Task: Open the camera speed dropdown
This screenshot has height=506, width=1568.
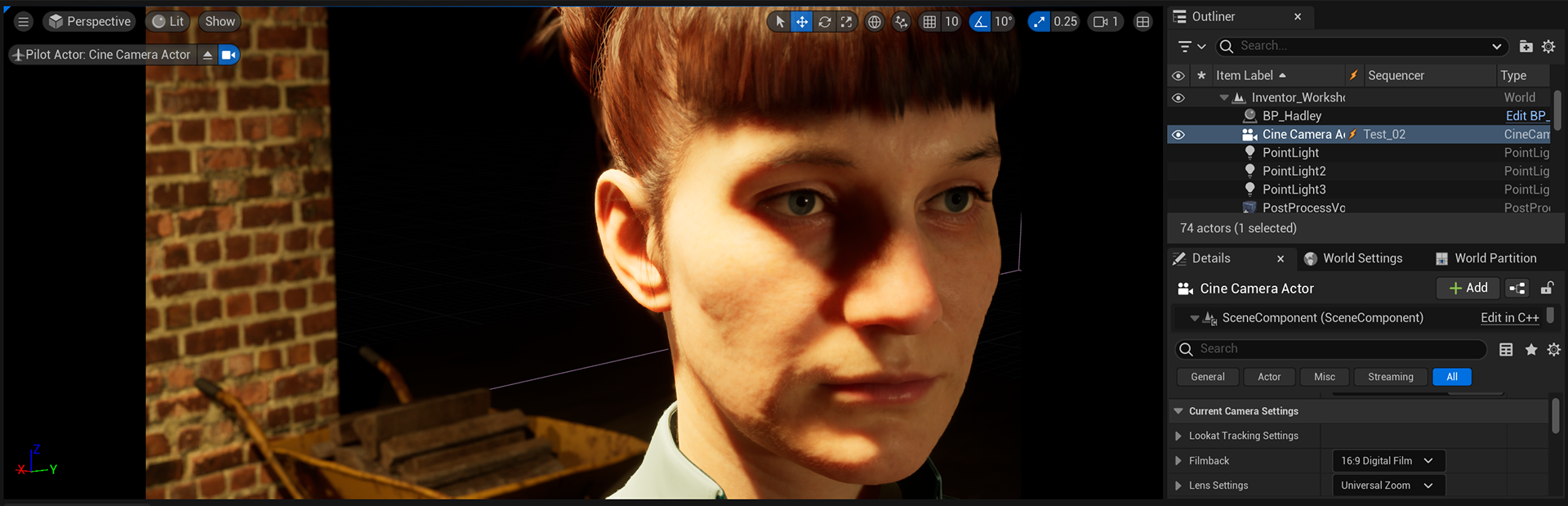Action: pyautogui.click(x=1106, y=22)
